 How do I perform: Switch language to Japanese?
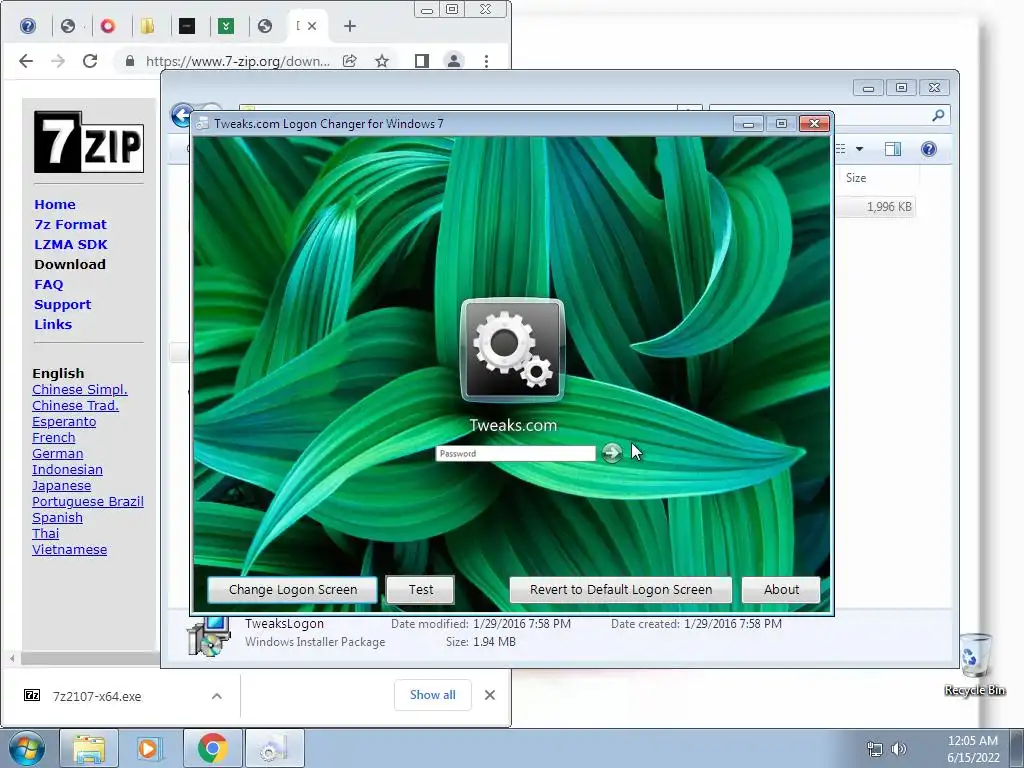[61, 486]
